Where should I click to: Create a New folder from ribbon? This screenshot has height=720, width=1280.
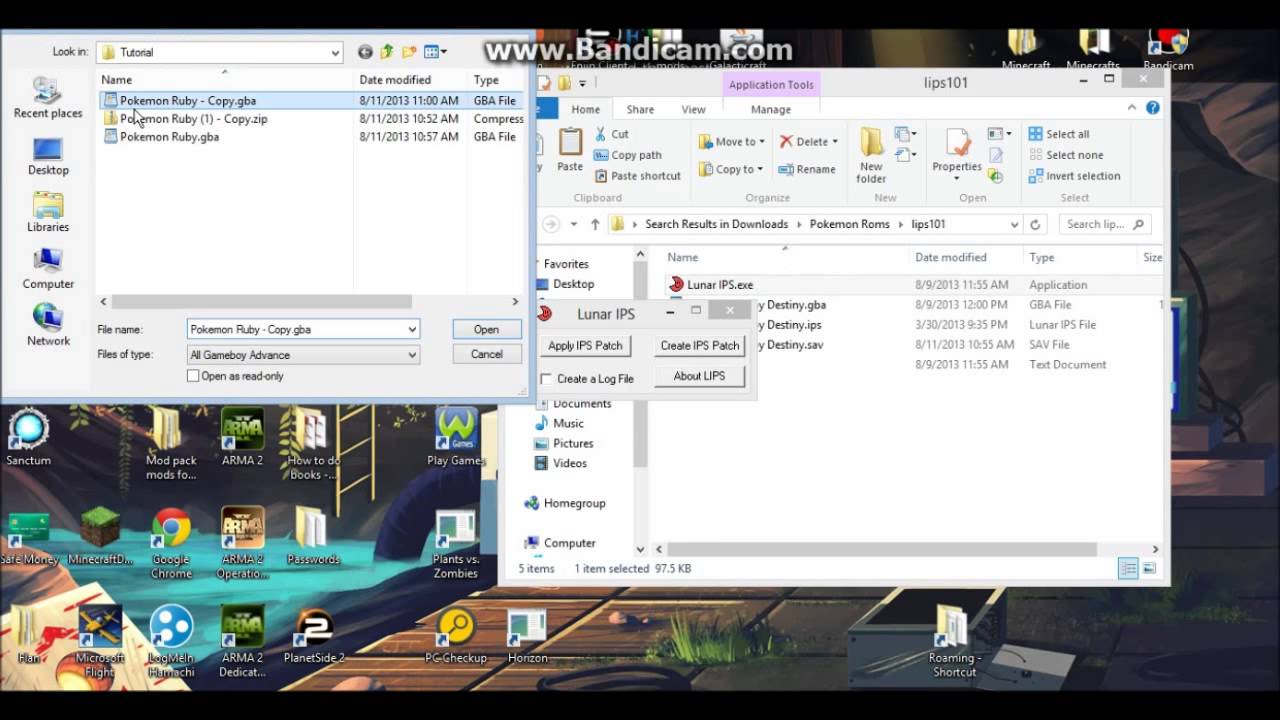coord(871,155)
